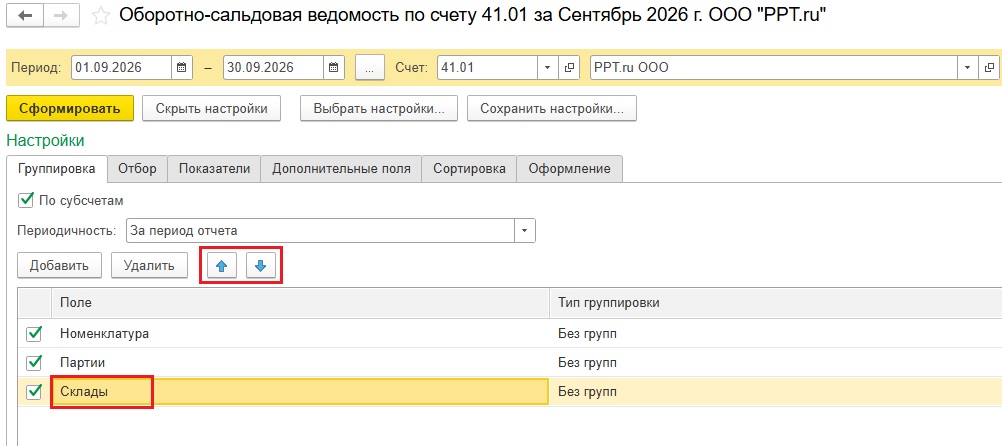Click the start date field 01.09.2026
Screen dimensions: 1002x446
pos(122,67)
